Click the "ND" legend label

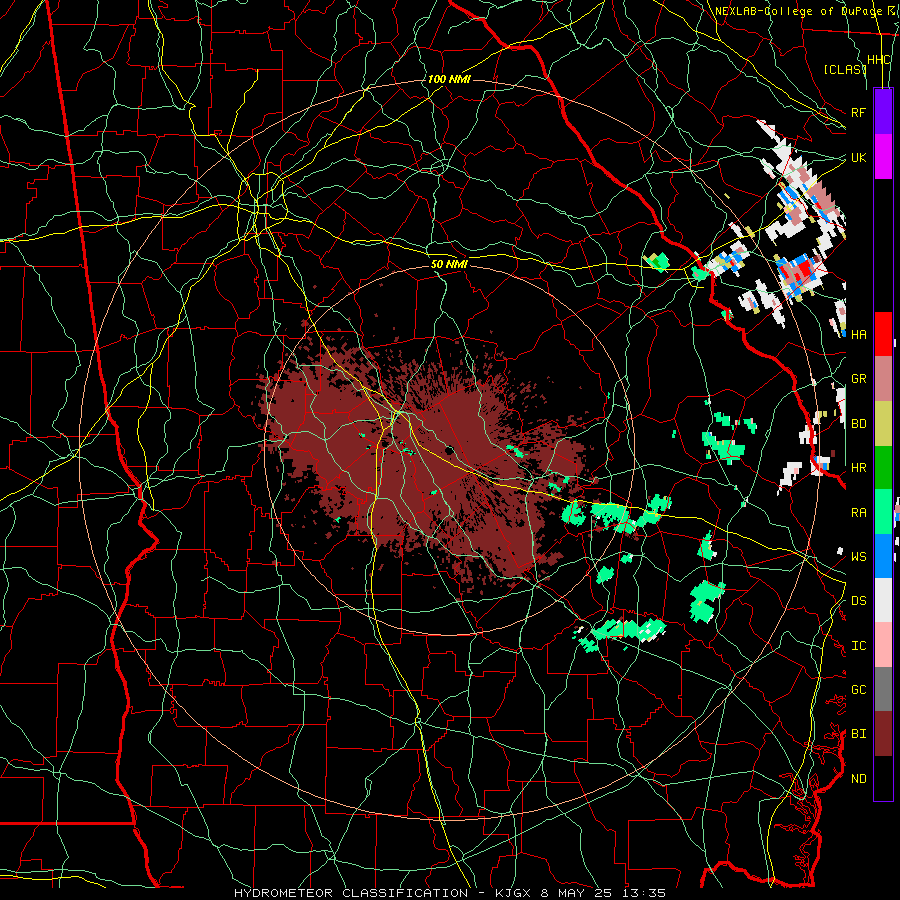pyautogui.click(x=858, y=779)
